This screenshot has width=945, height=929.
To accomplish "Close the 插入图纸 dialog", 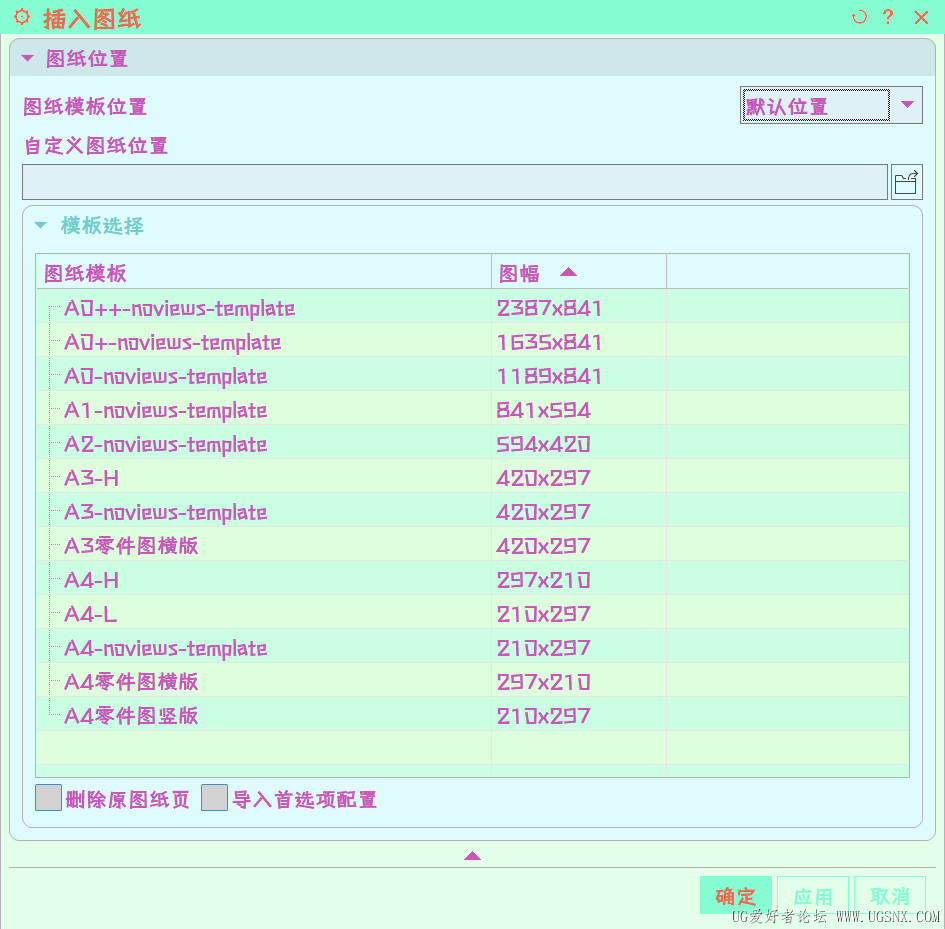I will pyautogui.click(x=921, y=17).
